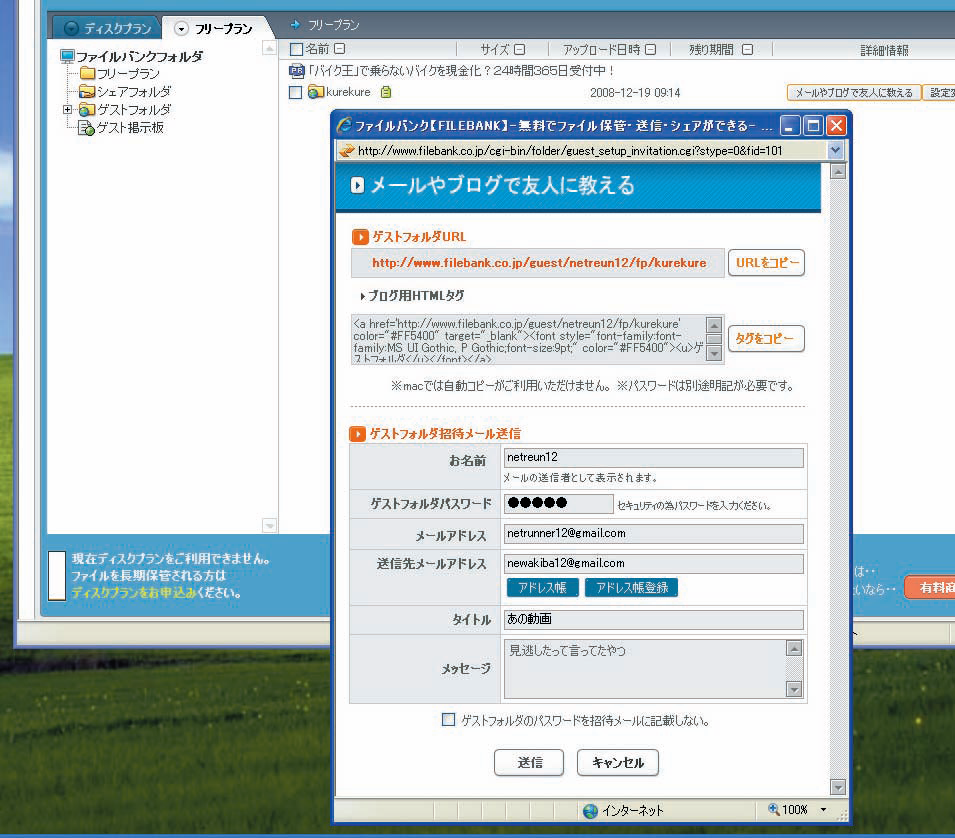Open ゲストフォルダ in the tree
This screenshot has height=838, width=955.
[134, 110]
